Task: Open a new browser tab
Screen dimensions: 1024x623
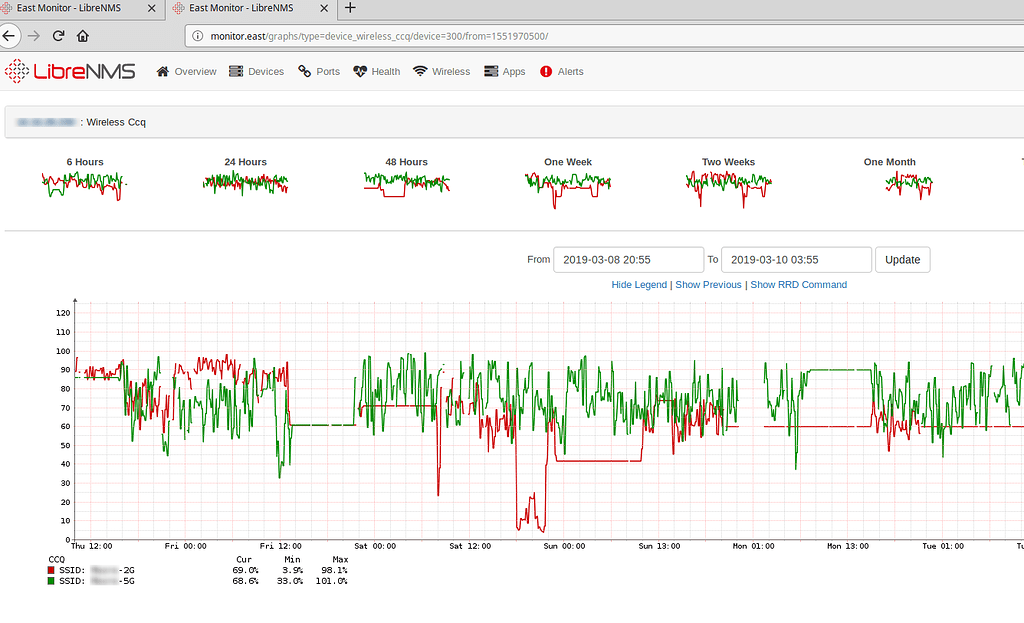Action: pos(349,9)
